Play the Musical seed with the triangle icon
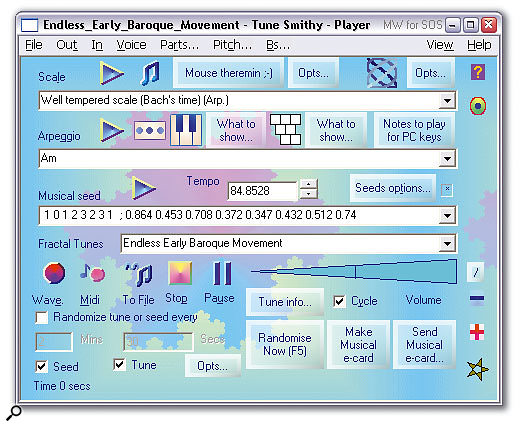Screen dimensions: 523x427 pyautogui.click(x=143, y=188)
